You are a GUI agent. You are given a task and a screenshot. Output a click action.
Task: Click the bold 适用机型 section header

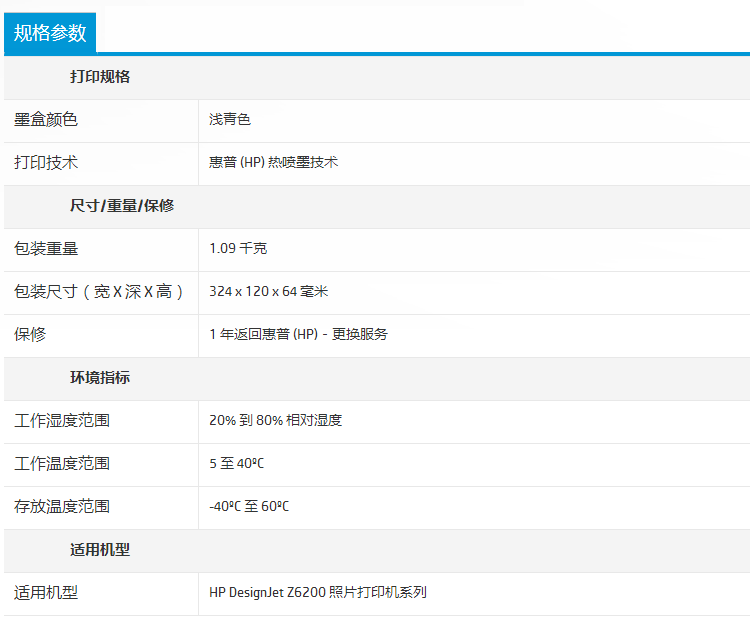coord(100,550)
